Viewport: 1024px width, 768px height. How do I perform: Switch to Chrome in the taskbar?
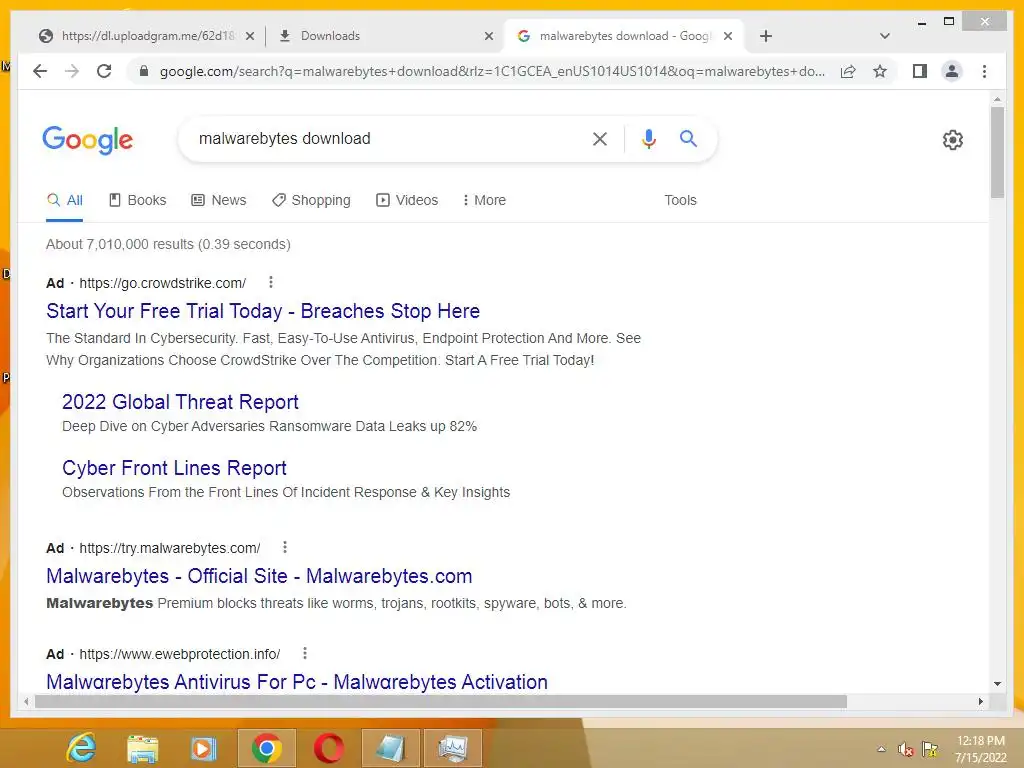click(x=266, y=747)
